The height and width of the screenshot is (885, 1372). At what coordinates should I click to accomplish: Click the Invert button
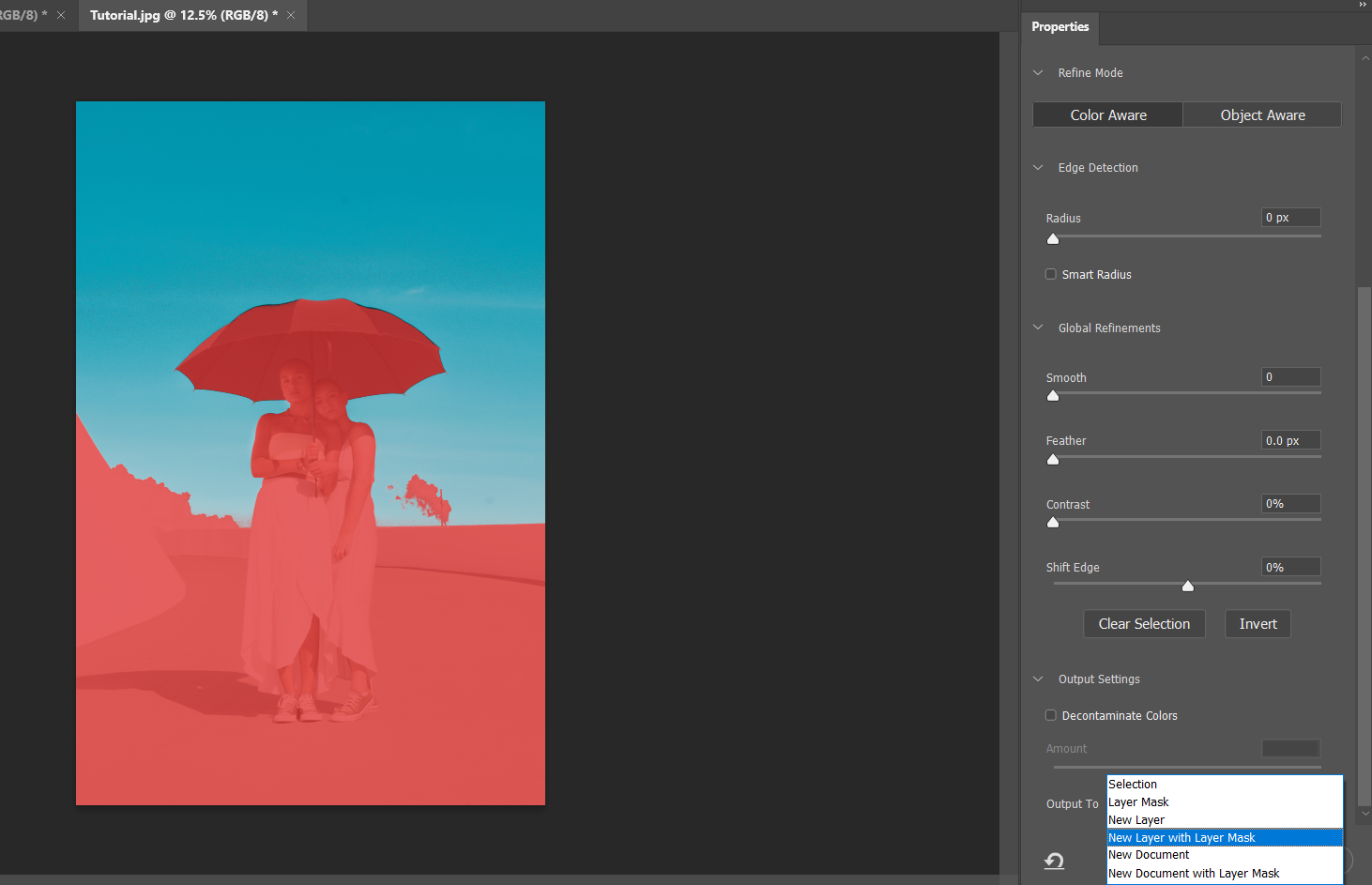1258,623
